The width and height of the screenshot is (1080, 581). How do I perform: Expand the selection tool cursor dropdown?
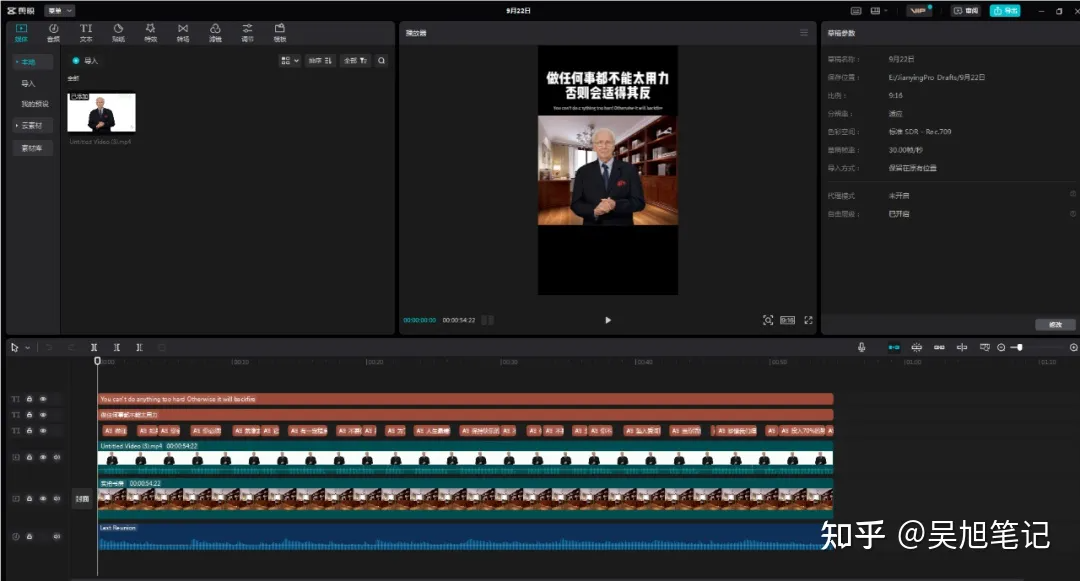click(27, 348)
